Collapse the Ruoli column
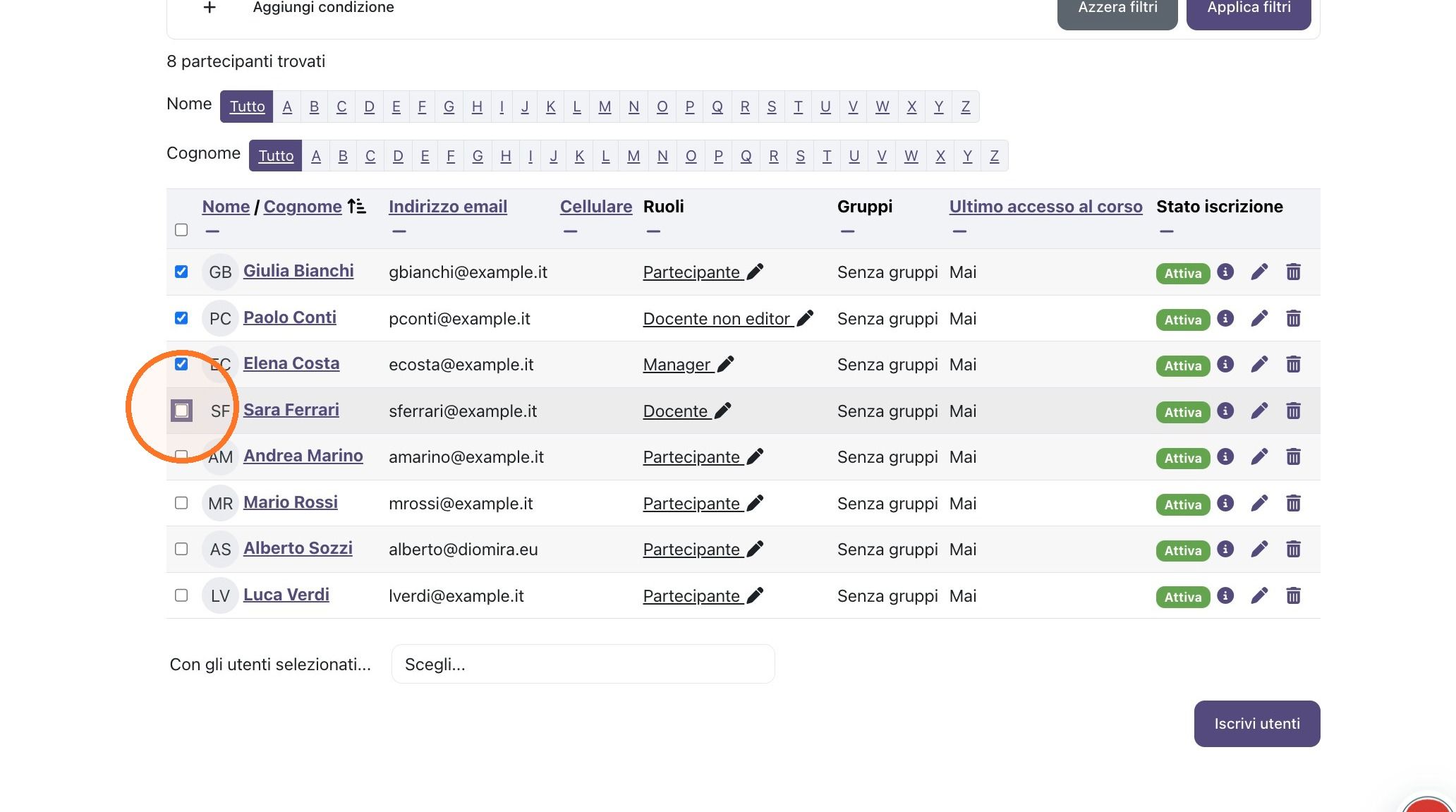 (653, 231)
